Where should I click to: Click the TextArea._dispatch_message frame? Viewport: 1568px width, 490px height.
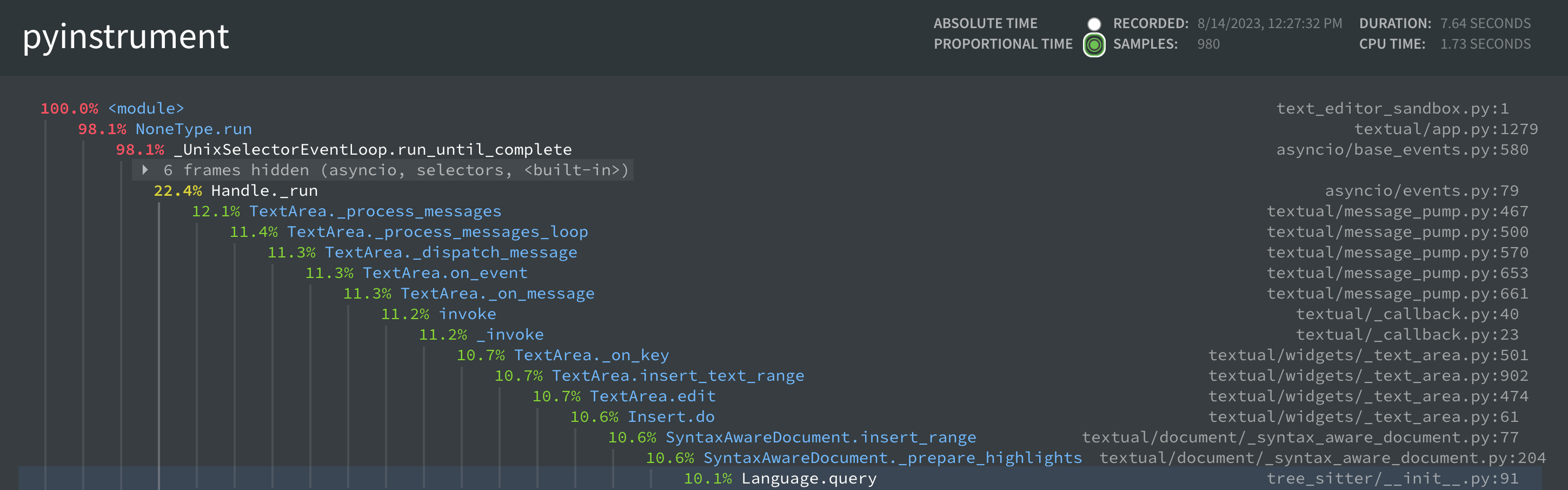click(451, 253)
